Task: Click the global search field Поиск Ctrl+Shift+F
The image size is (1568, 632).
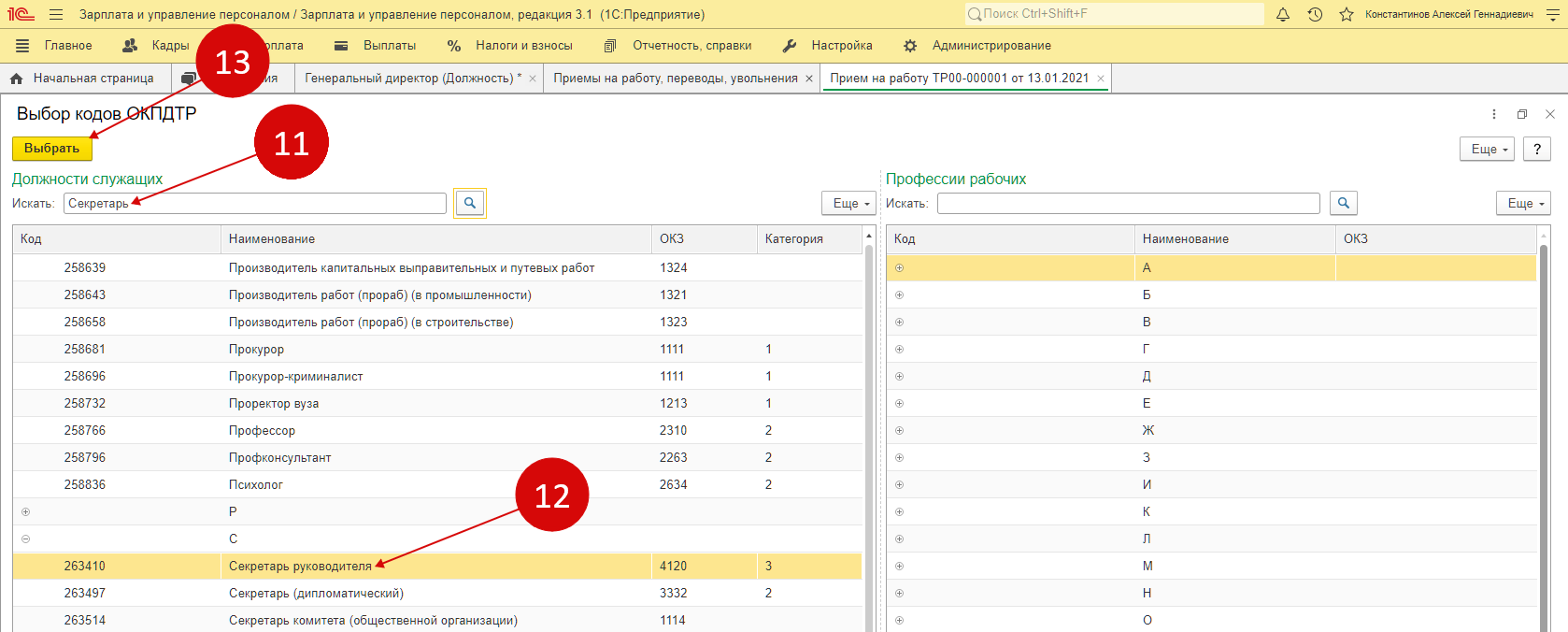Action: [x=1114, y=14]
